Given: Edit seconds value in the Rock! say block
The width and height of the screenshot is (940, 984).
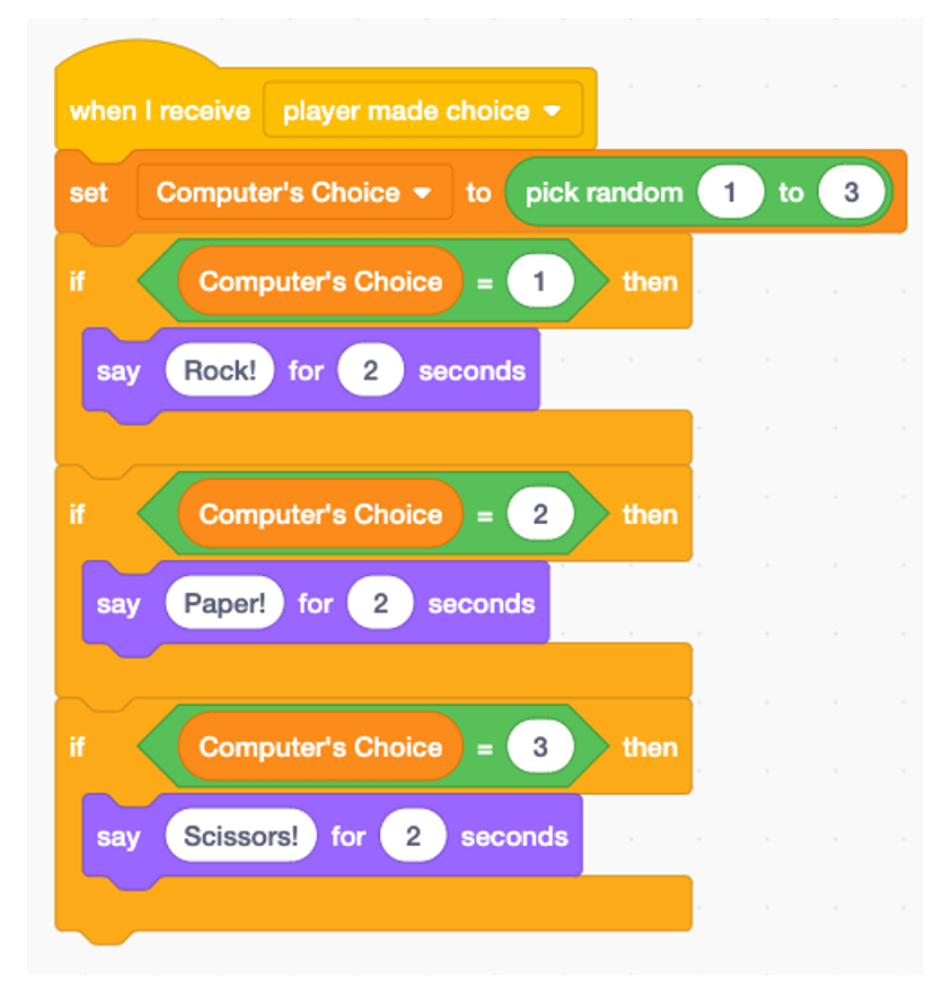Looking at the screenshot, I should [370, 371].
